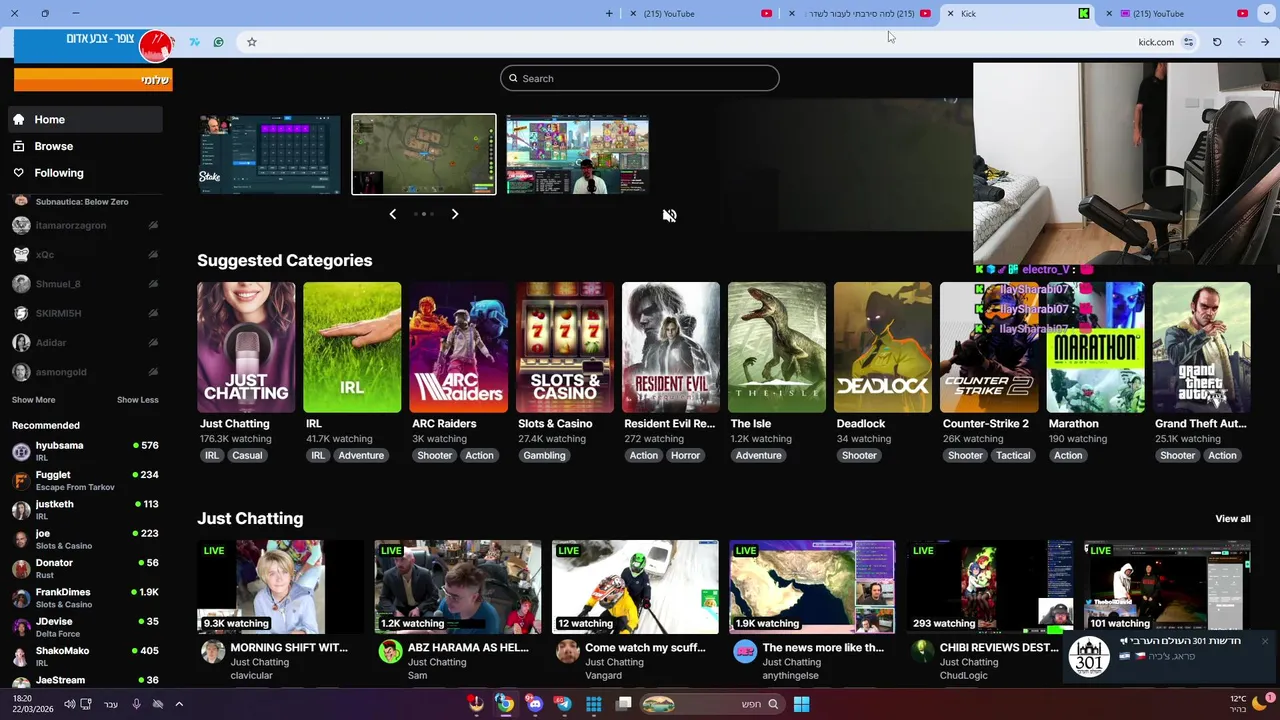Click the Windows taskbar search box

(x=713, y=704)
